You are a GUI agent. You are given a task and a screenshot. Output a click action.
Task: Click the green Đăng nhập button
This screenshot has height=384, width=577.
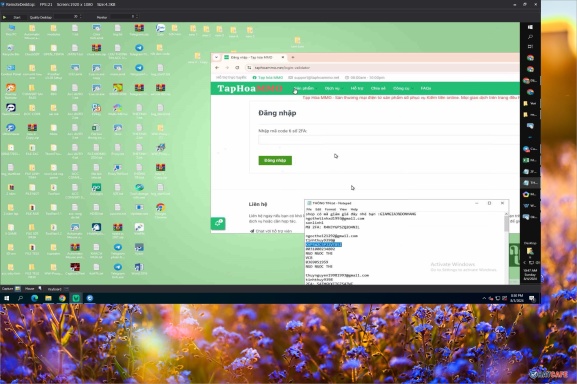(275, 160)
